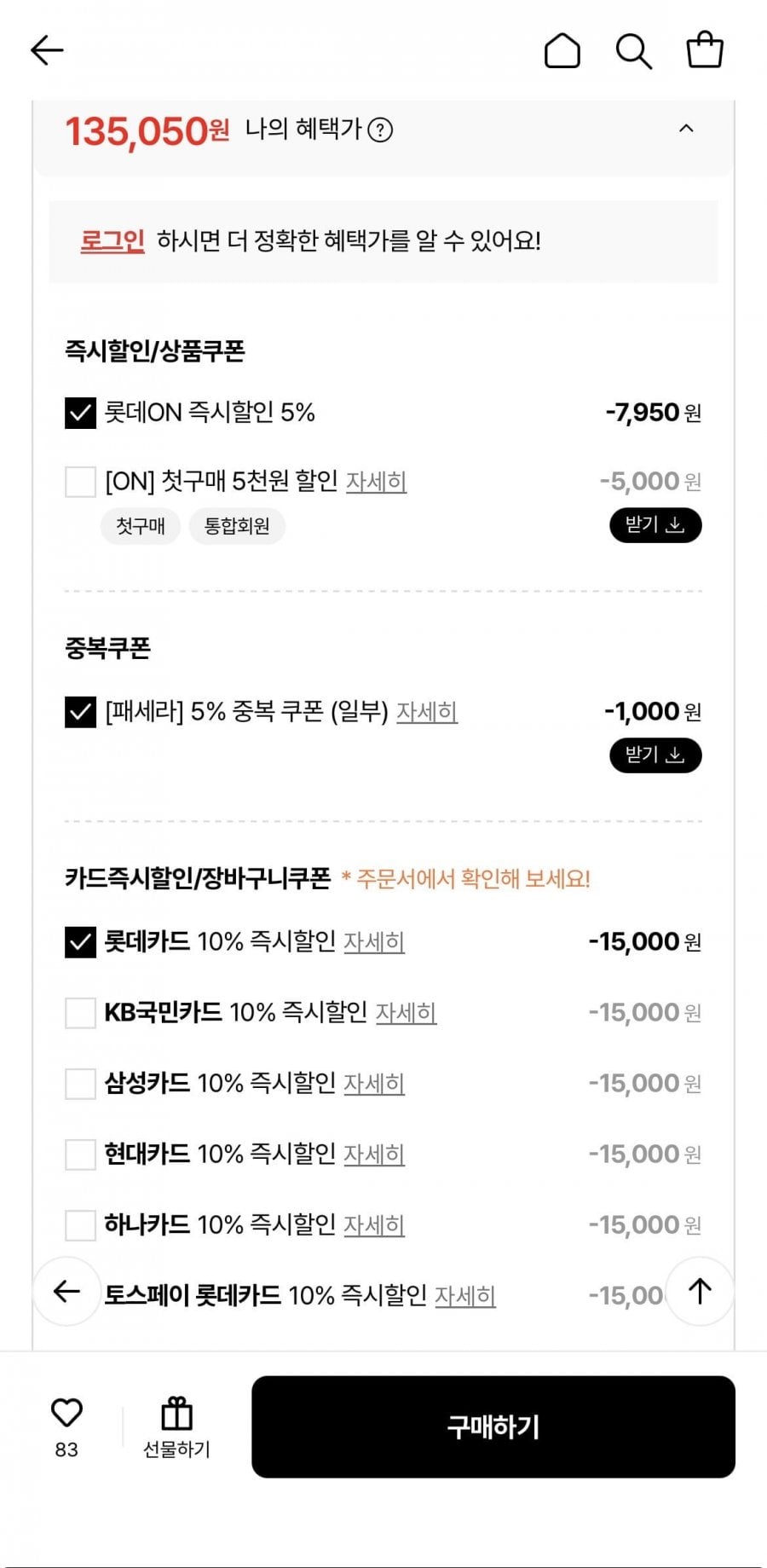
Task: View 자세히 details for 현대카드 discount
Action: (x=374, y=1154)
